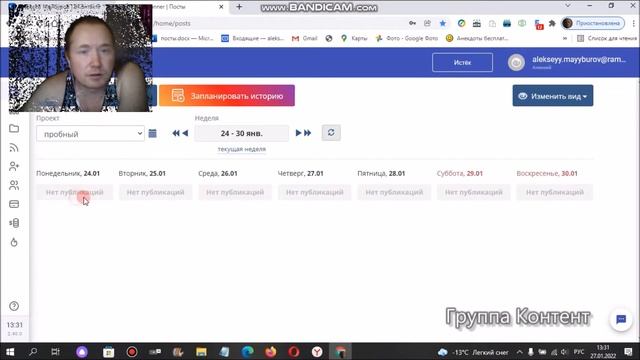The width and height of the screenshot is (640, 360).
Task: Open the Фото - Google Фото bookmark
Action: (407, 38)
